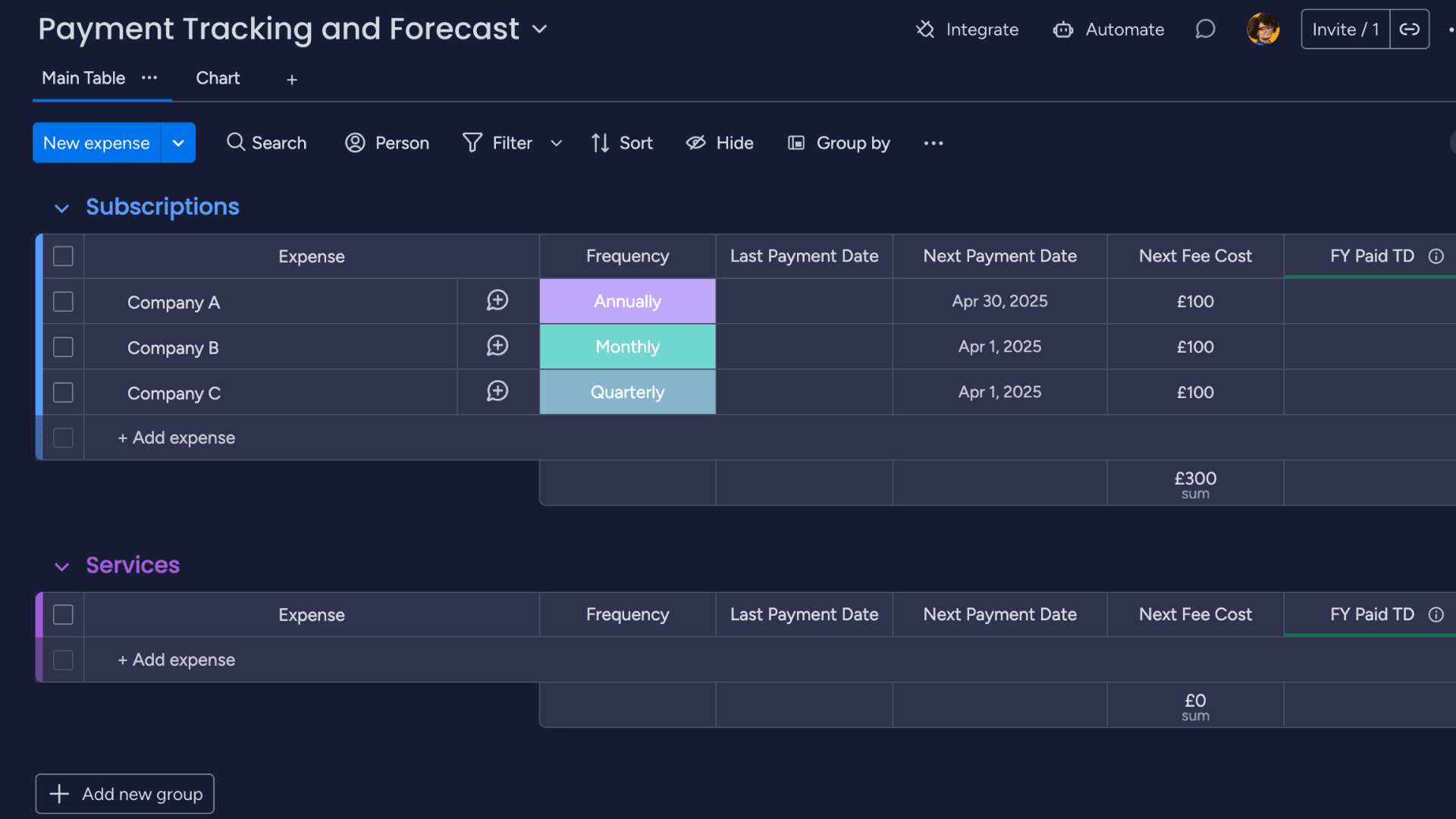
Task: Open Filter options dropdown chevron
Action: [557, 143]
